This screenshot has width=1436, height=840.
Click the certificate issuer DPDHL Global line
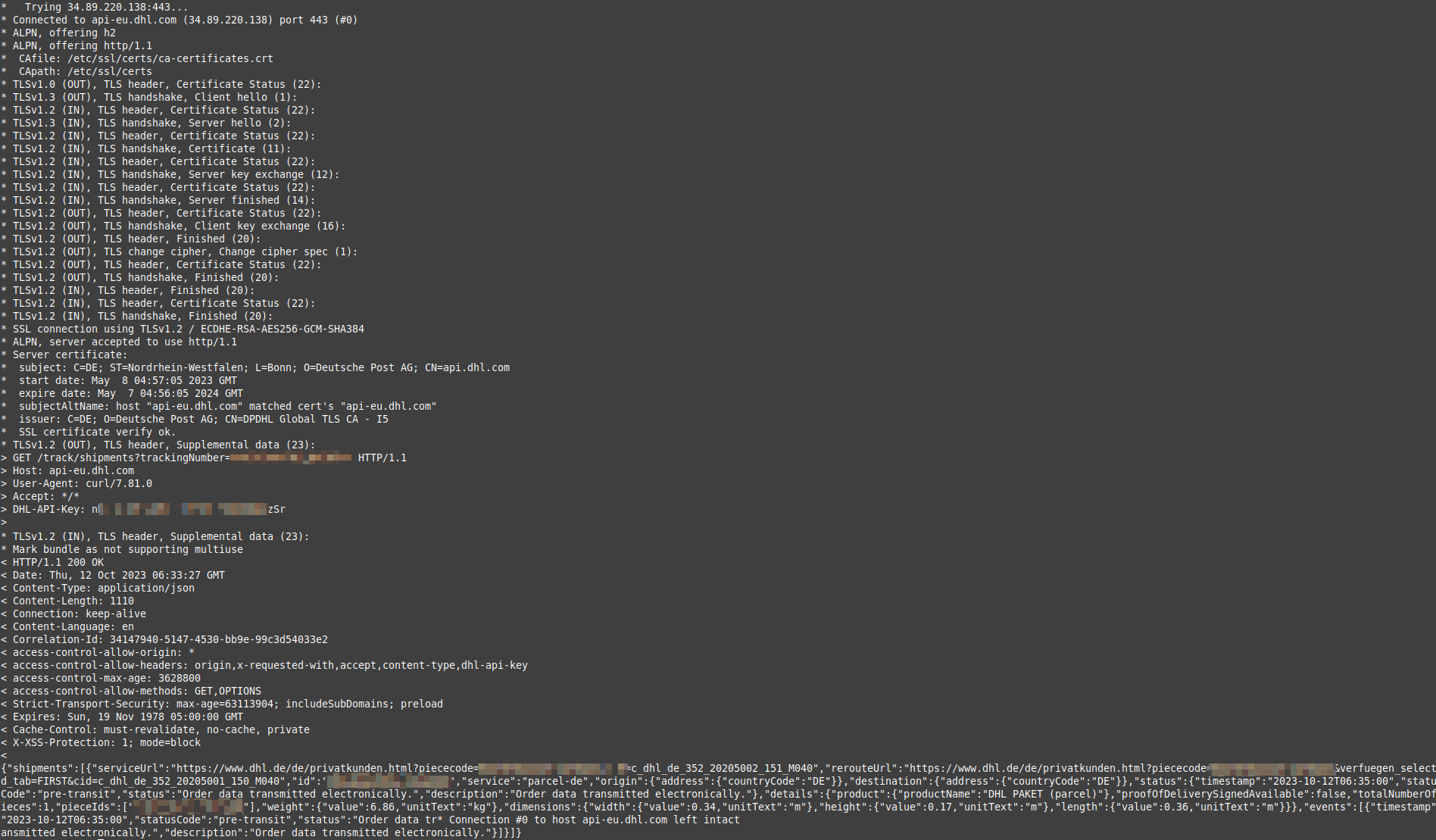click(203, 419)
